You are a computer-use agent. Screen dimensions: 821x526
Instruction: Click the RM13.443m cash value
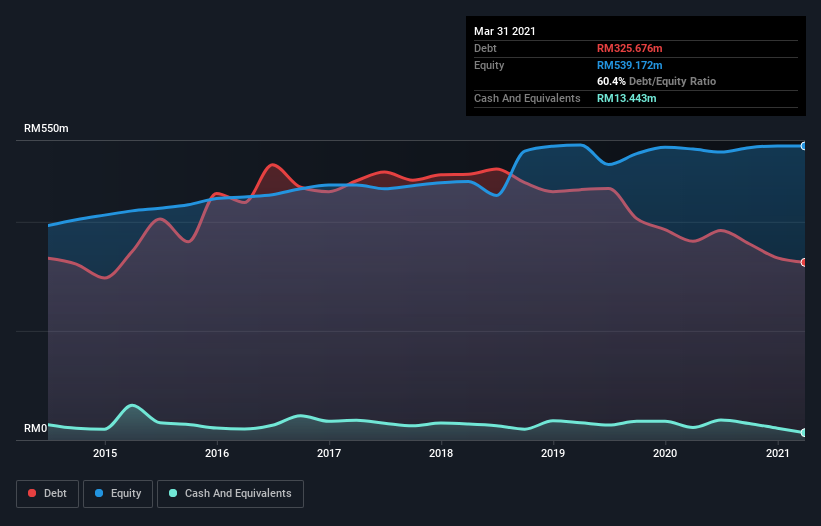coord(626,98)
